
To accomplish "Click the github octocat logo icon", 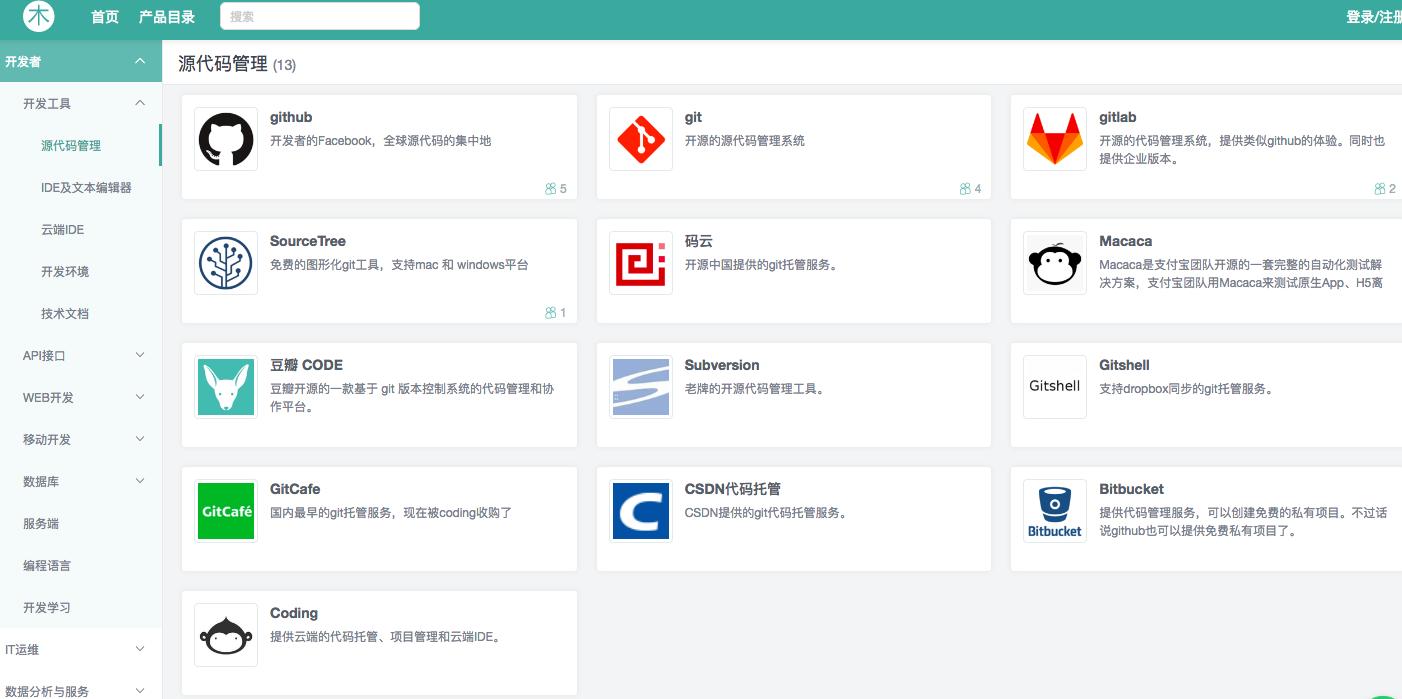I will coord(225,139).
